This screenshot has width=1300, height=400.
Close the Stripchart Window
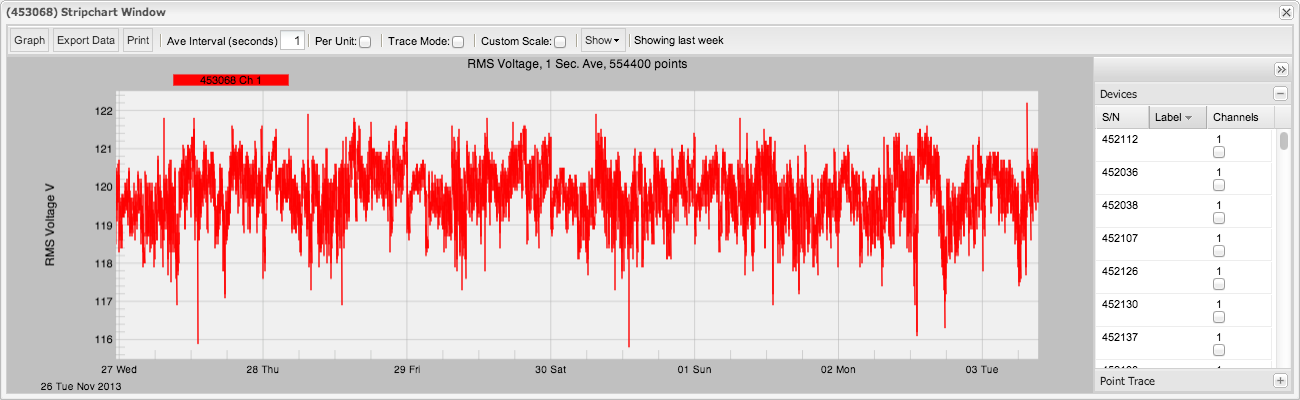tap(1285, 12)
